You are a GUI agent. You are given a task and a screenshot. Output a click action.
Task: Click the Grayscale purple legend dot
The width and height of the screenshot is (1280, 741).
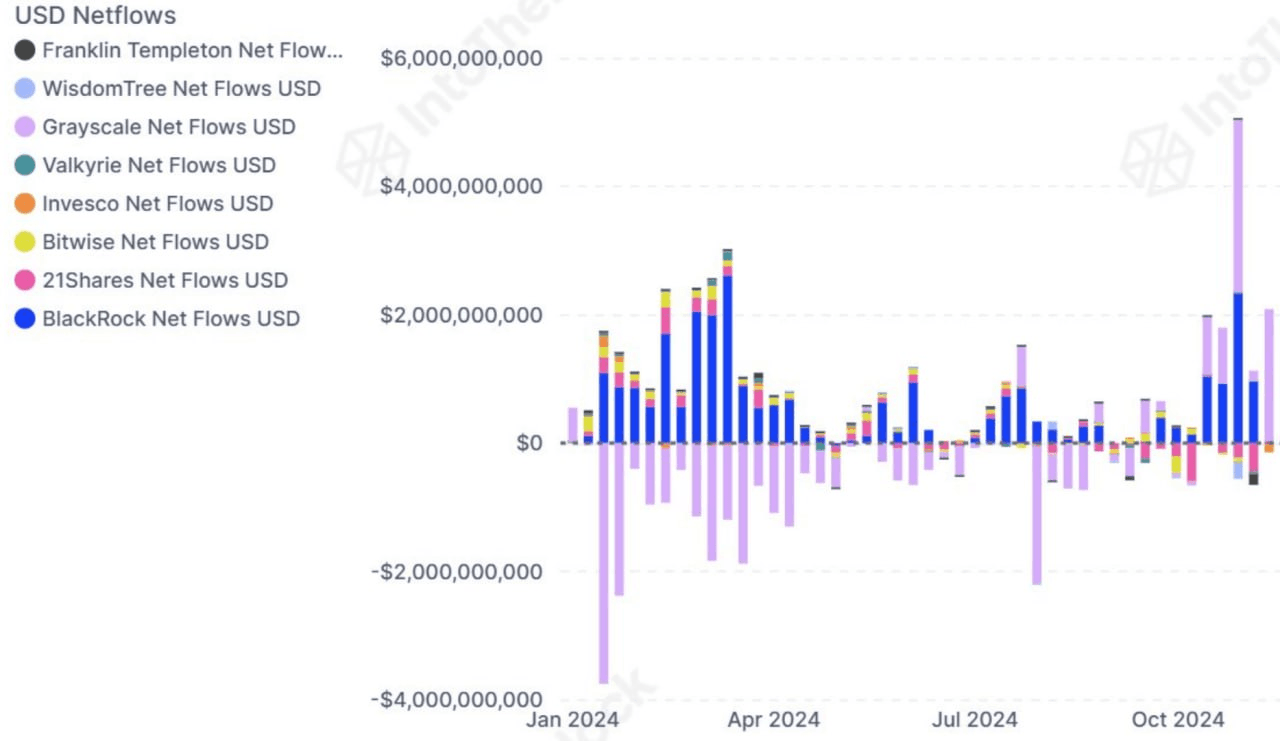coord(25,127)
